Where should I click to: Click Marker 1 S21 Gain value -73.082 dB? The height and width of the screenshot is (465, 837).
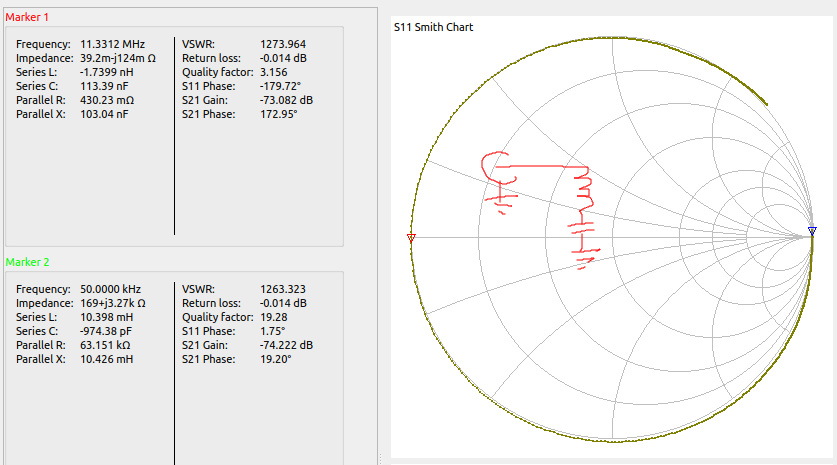pos(286,101)
